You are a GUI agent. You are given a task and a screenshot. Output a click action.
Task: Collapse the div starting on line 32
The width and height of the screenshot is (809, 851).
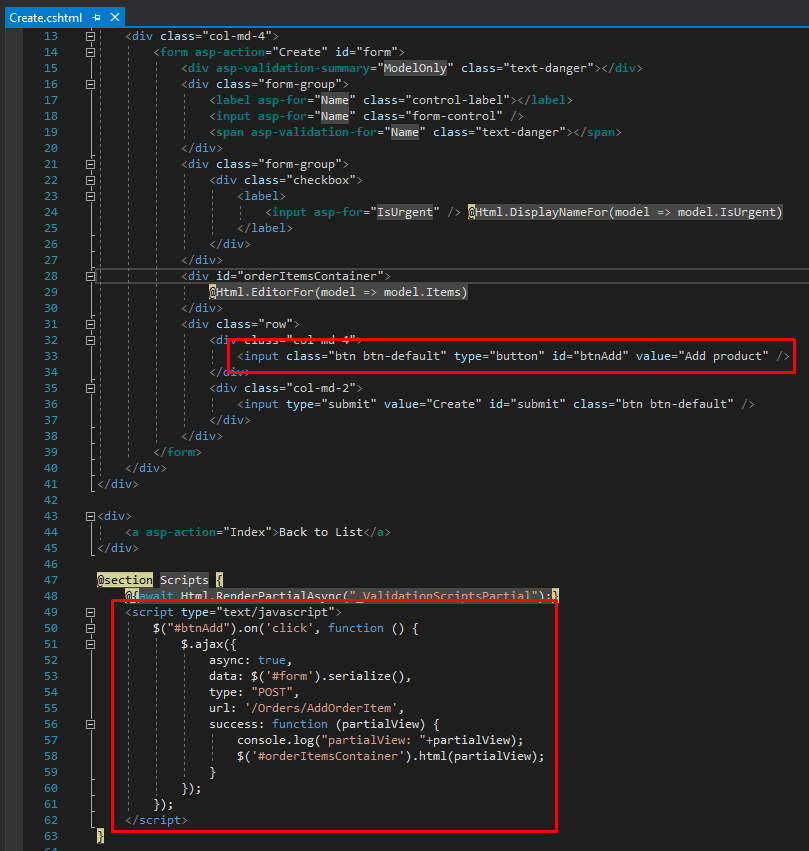click(x=91, y=340)
